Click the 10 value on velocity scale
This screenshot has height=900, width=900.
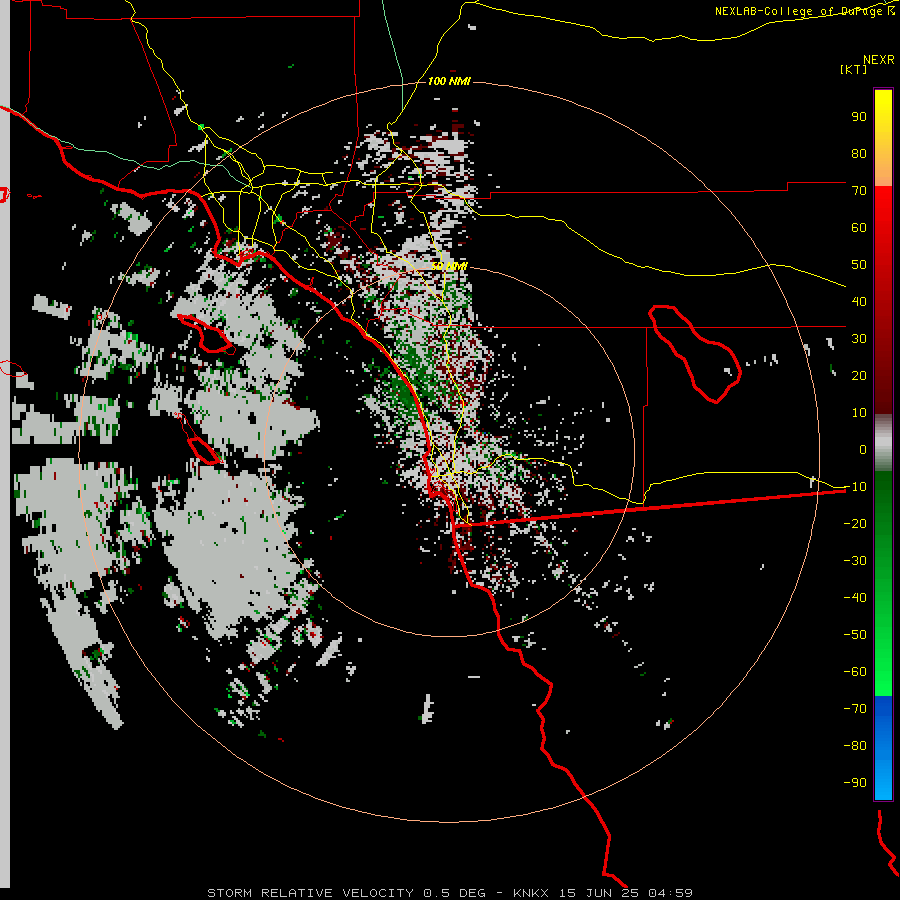(859, 413)
